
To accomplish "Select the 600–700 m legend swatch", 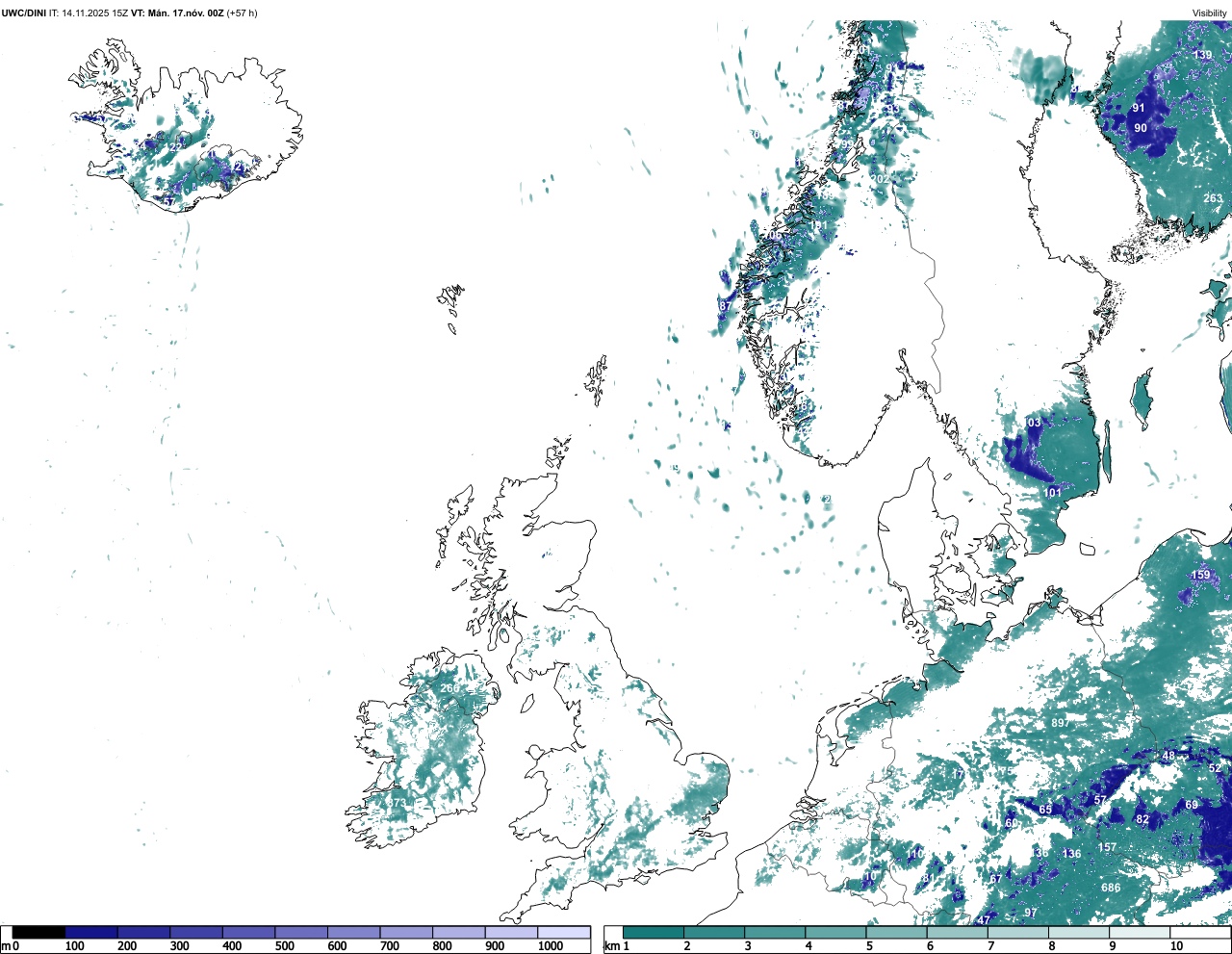I will [353, 932].
